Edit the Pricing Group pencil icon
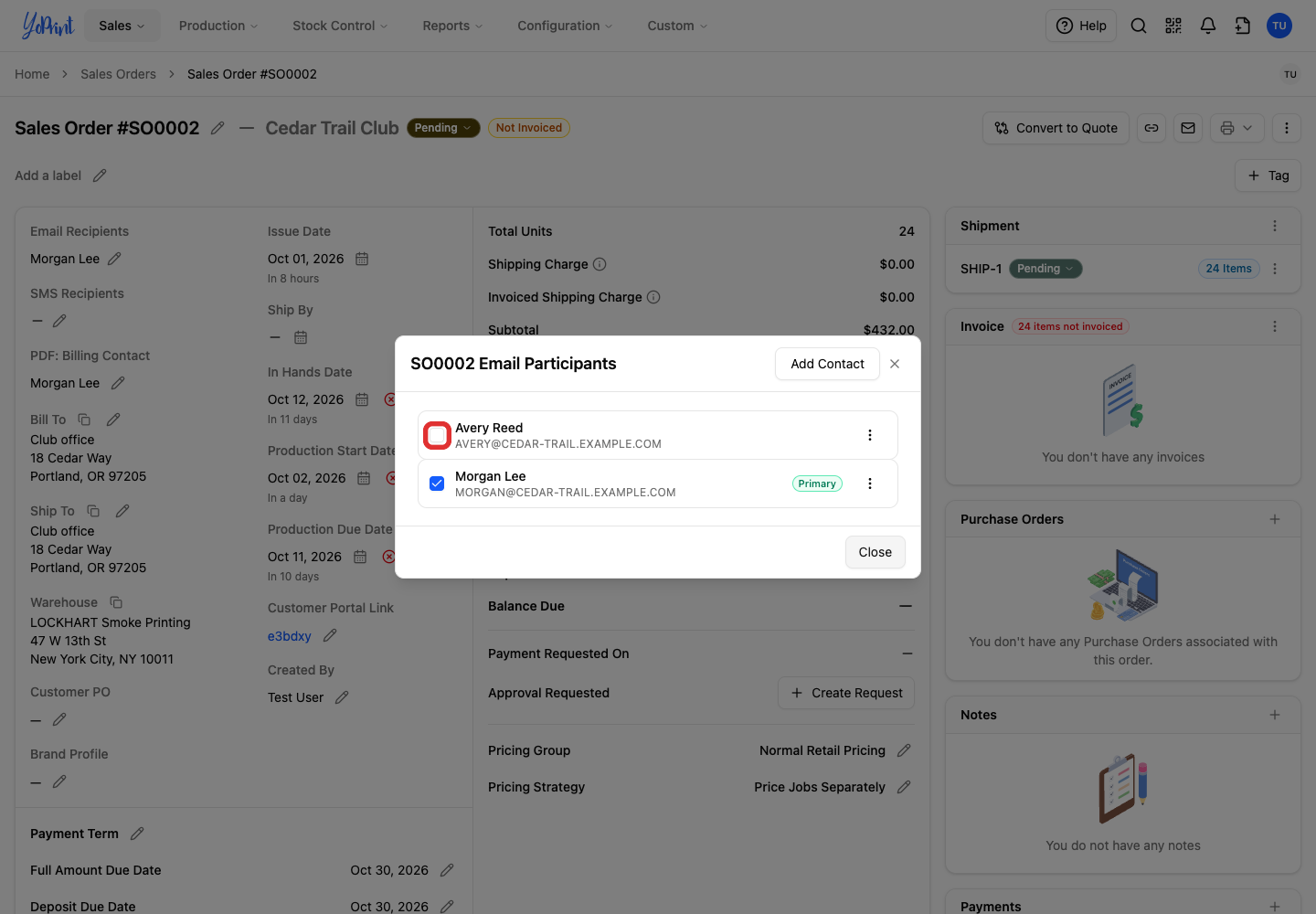Image resolution: width=1316 pixels, height=914 pixels. [x=904, y=750]
